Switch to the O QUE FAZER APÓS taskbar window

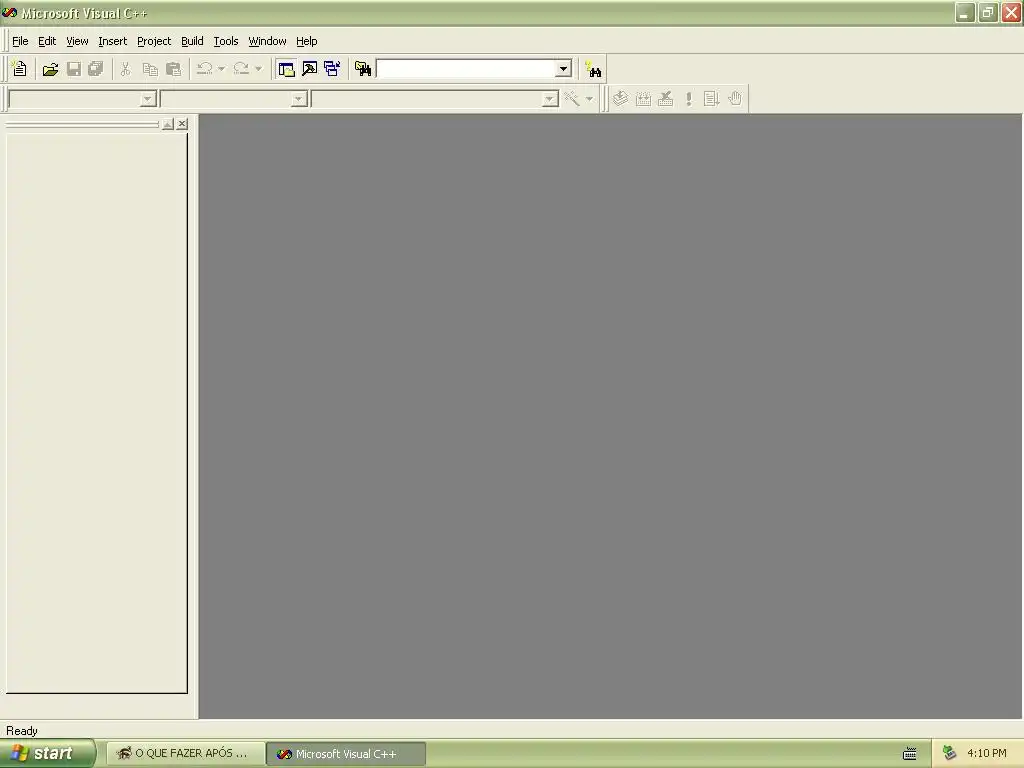(185, 754)
